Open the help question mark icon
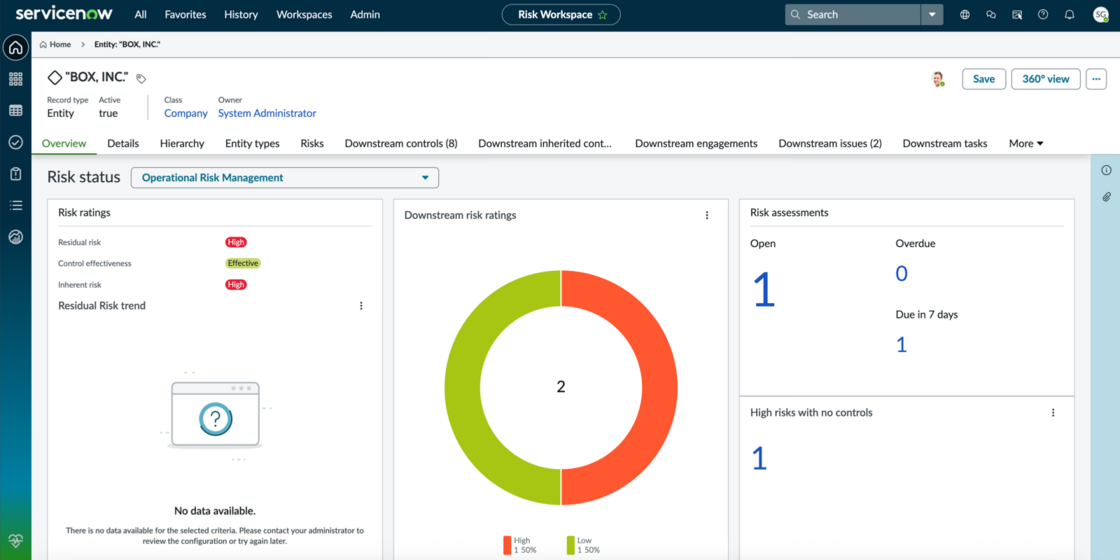1120x560 pixels. click(1043, 14)
